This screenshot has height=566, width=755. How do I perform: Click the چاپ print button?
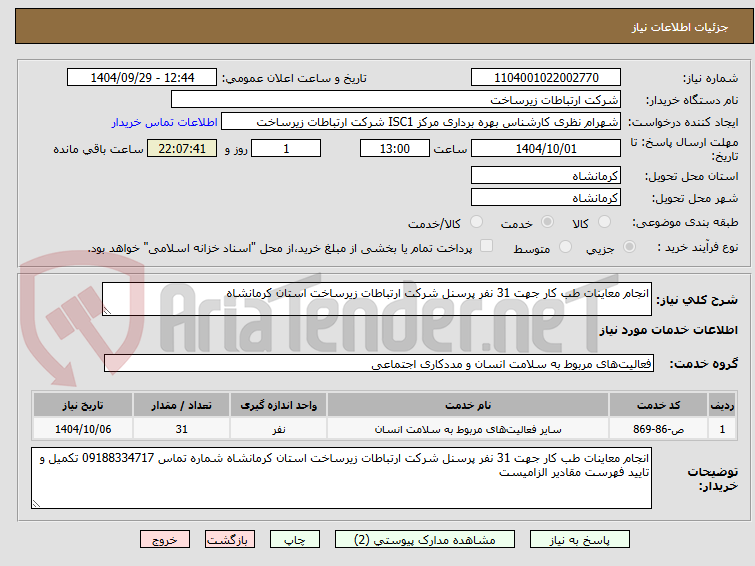pyautogui.click(x=295, y=540)
